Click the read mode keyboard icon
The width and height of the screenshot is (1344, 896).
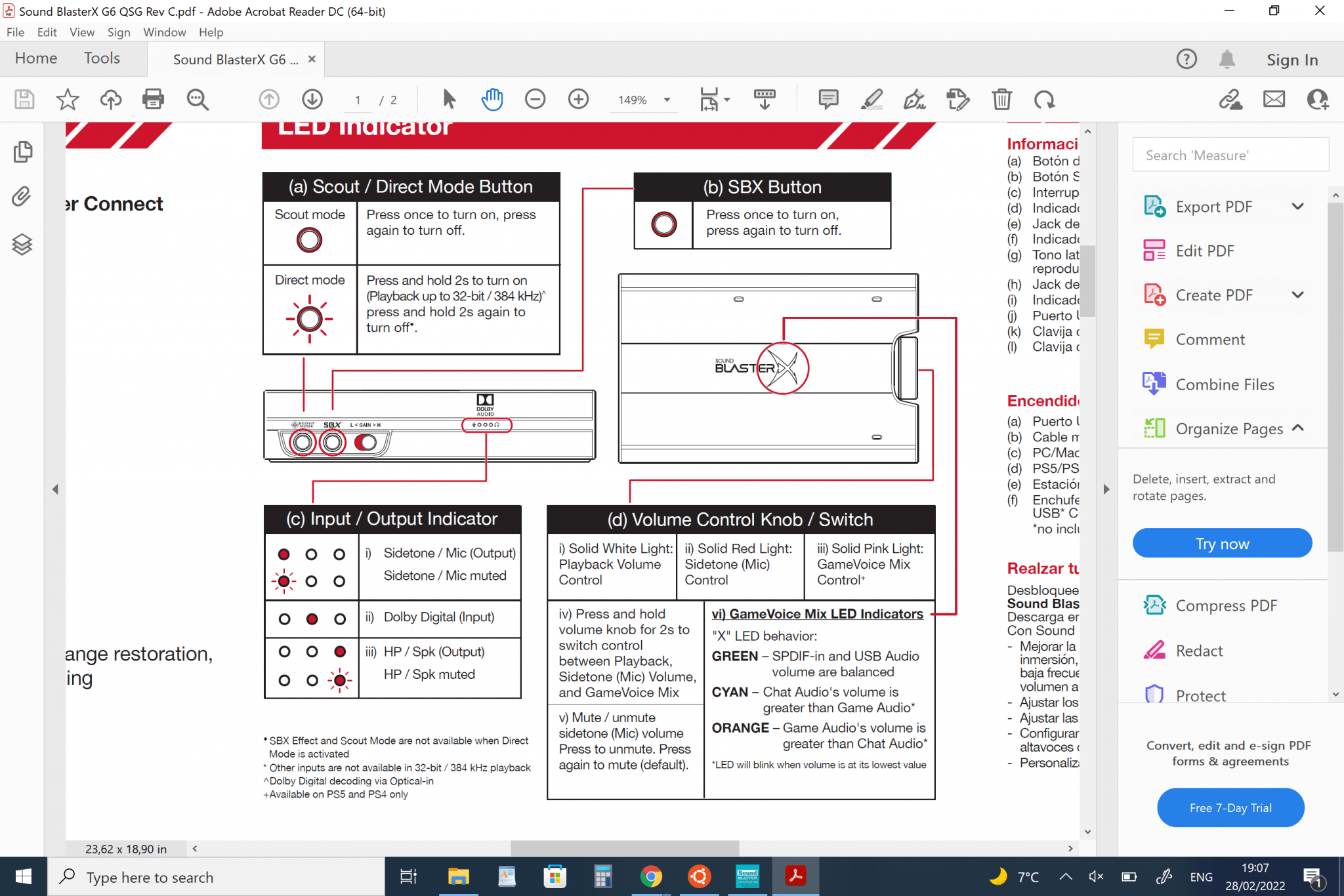click(765, 100)
